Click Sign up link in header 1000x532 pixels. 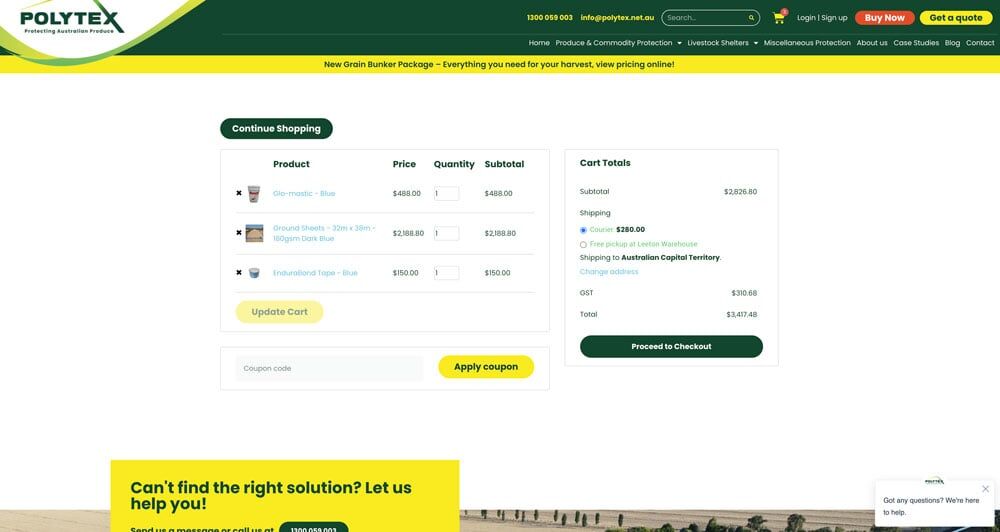coord(834,18)
